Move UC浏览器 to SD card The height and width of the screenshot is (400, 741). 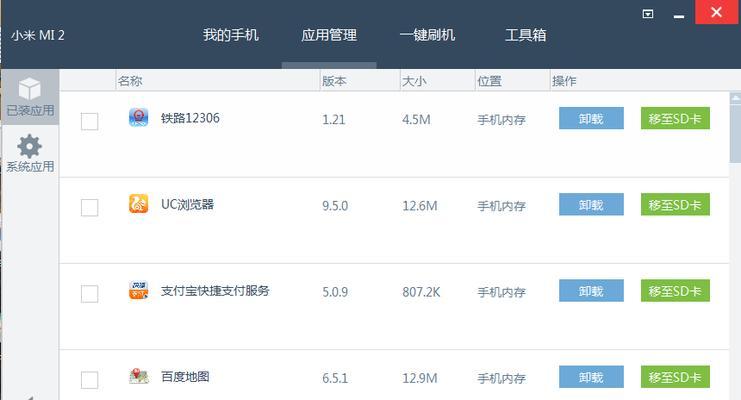(675, 204)
